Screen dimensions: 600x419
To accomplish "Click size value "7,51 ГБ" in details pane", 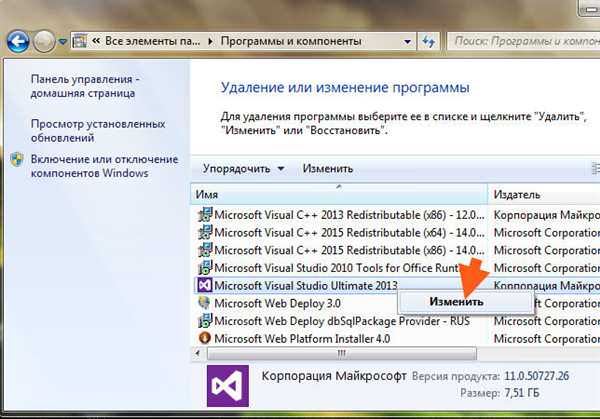I will click(x=522, y=393).
